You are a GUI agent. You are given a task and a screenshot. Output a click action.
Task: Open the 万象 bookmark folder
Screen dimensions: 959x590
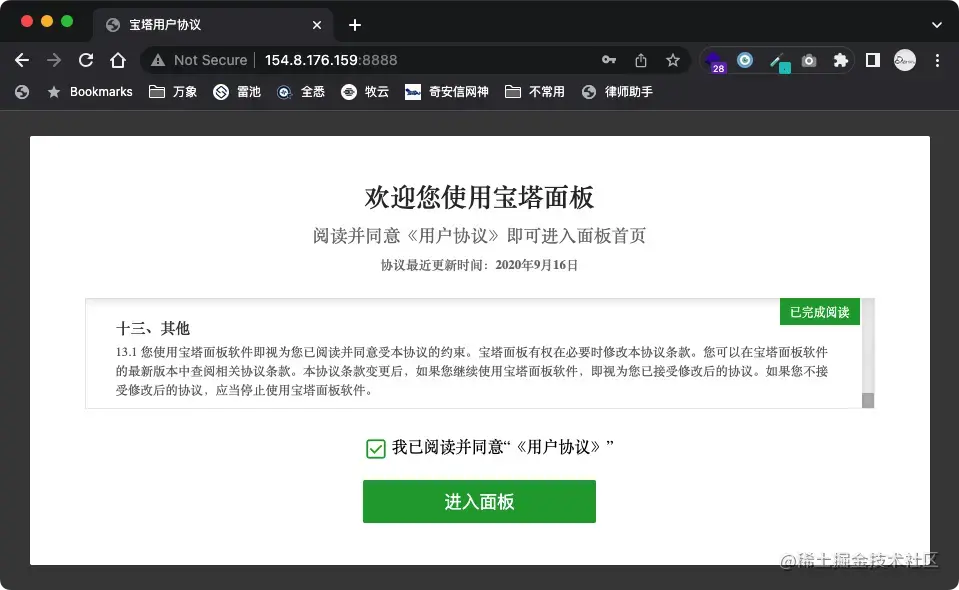[x=173, y=92]
